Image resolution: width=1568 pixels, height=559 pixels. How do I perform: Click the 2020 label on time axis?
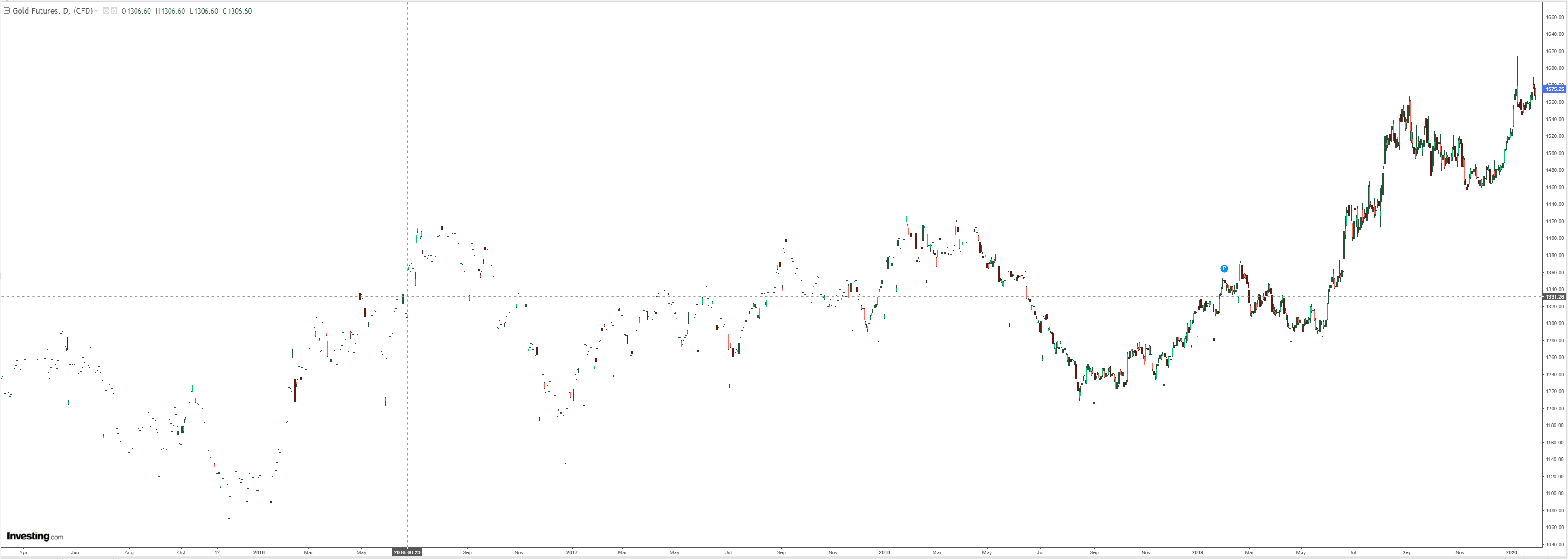click(1511, 552)
